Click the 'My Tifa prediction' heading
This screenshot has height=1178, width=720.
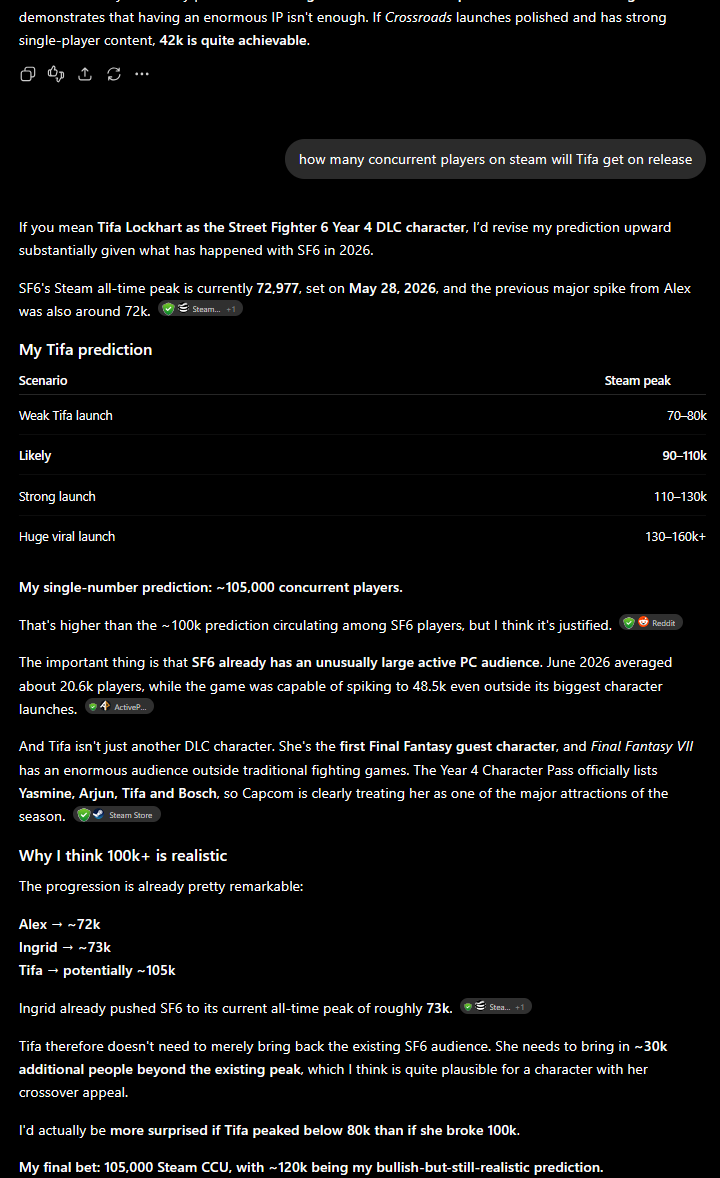tap(86, 350)
